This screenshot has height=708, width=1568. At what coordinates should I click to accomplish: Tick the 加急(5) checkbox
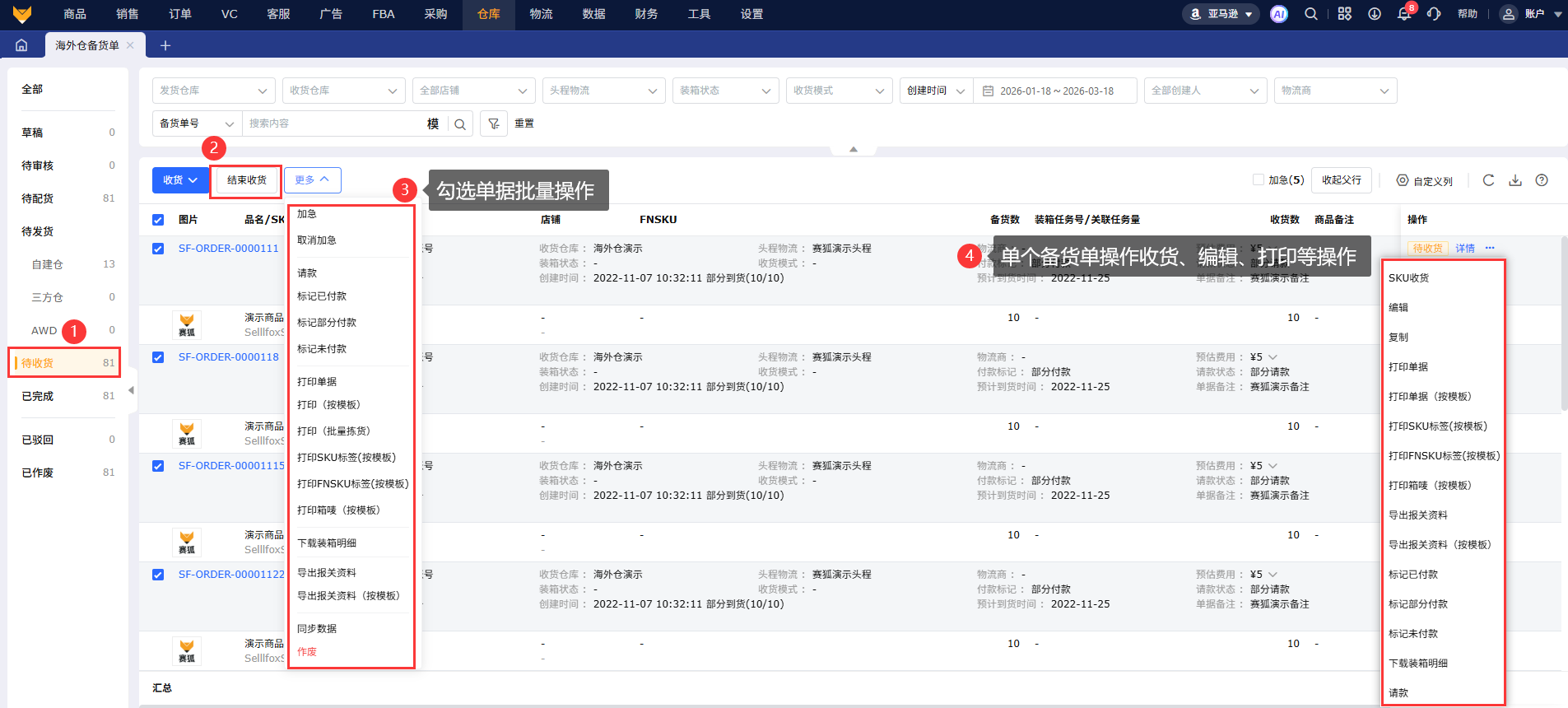pyautogui.click(x=1258, y=179)
